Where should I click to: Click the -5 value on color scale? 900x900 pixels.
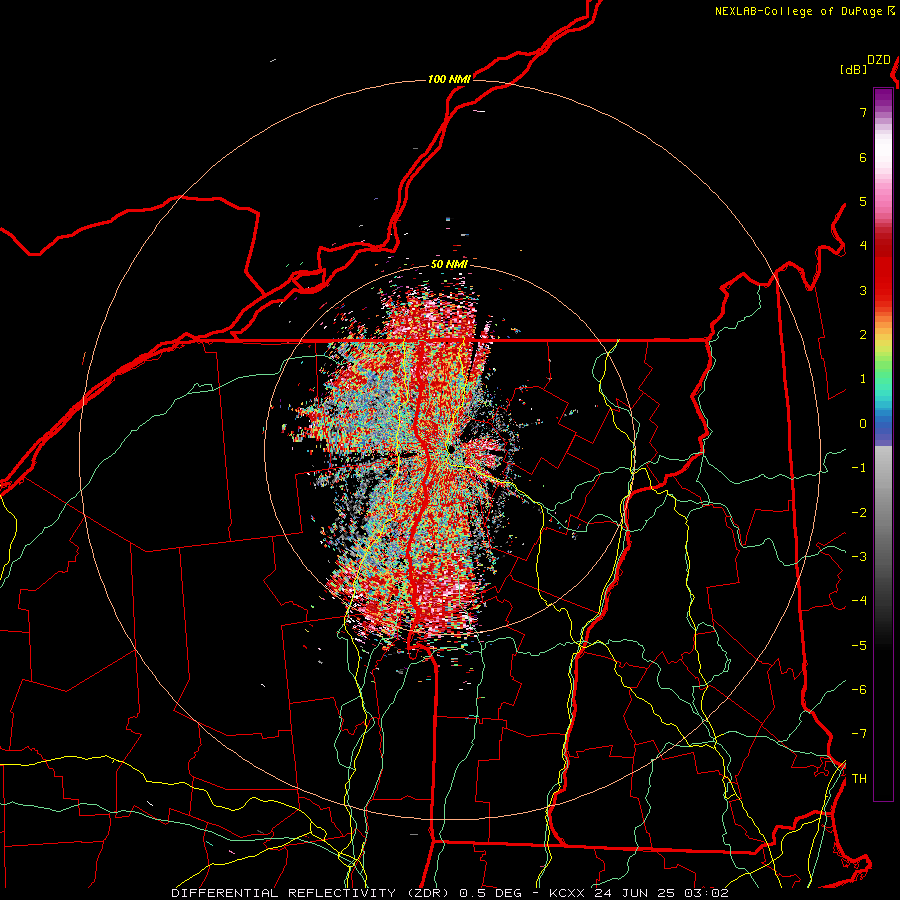pos(859,646)
